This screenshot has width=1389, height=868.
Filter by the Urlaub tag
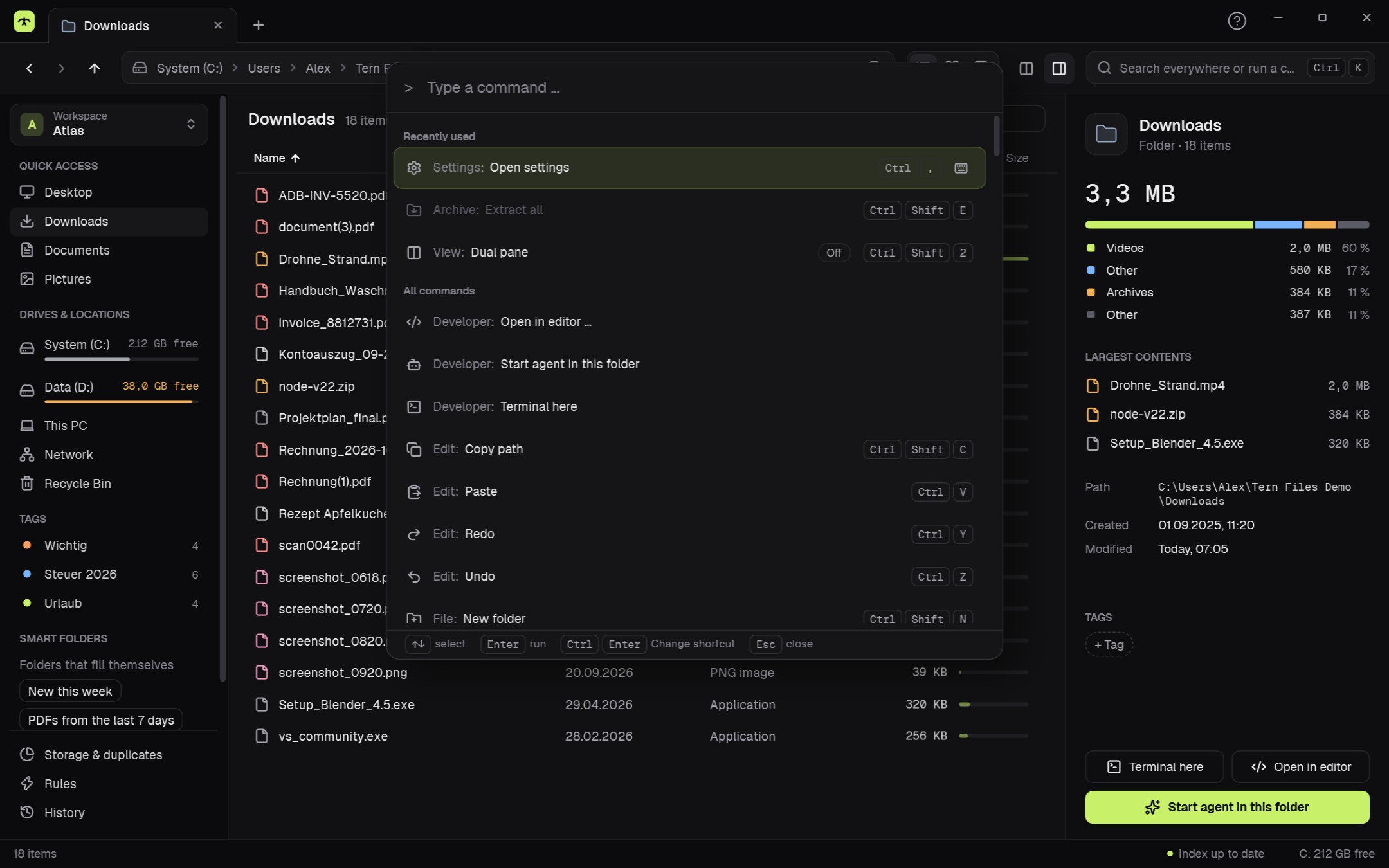(x=109, y=603)
